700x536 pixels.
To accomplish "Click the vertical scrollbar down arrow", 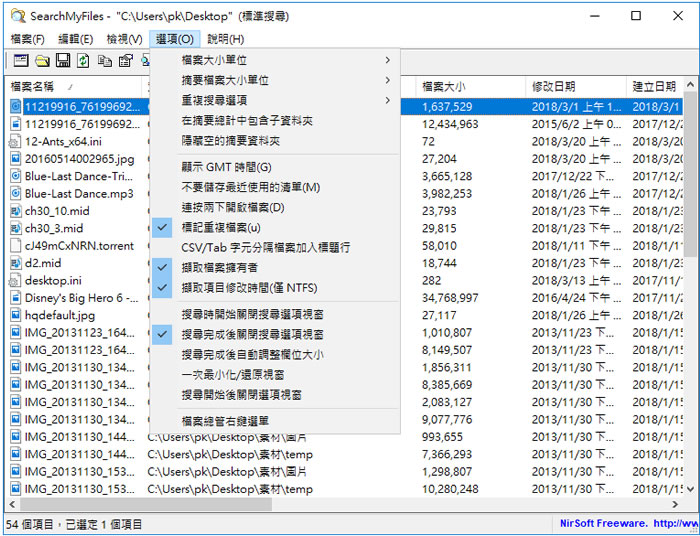I will pyautogui.click(x=690, y=490).
